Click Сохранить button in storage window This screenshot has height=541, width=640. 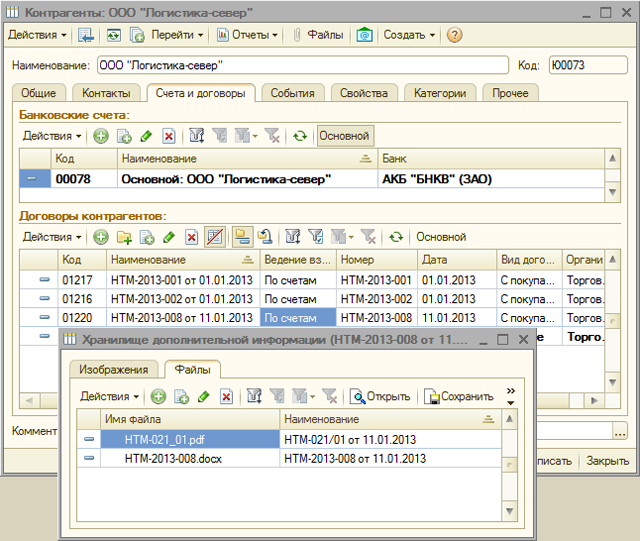(459, 396)
